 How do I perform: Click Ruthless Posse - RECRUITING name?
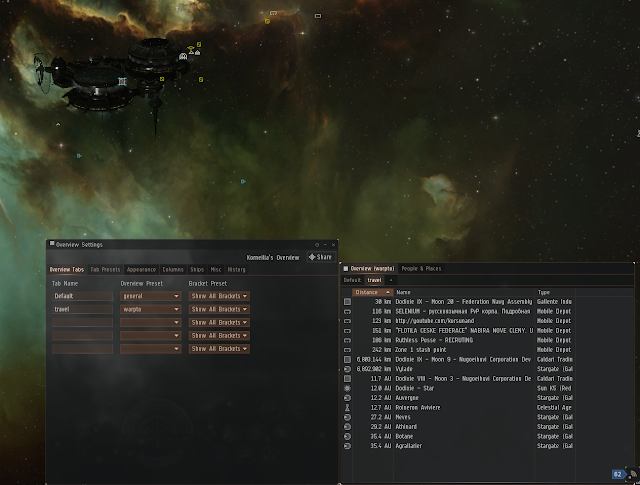(434, 340)
